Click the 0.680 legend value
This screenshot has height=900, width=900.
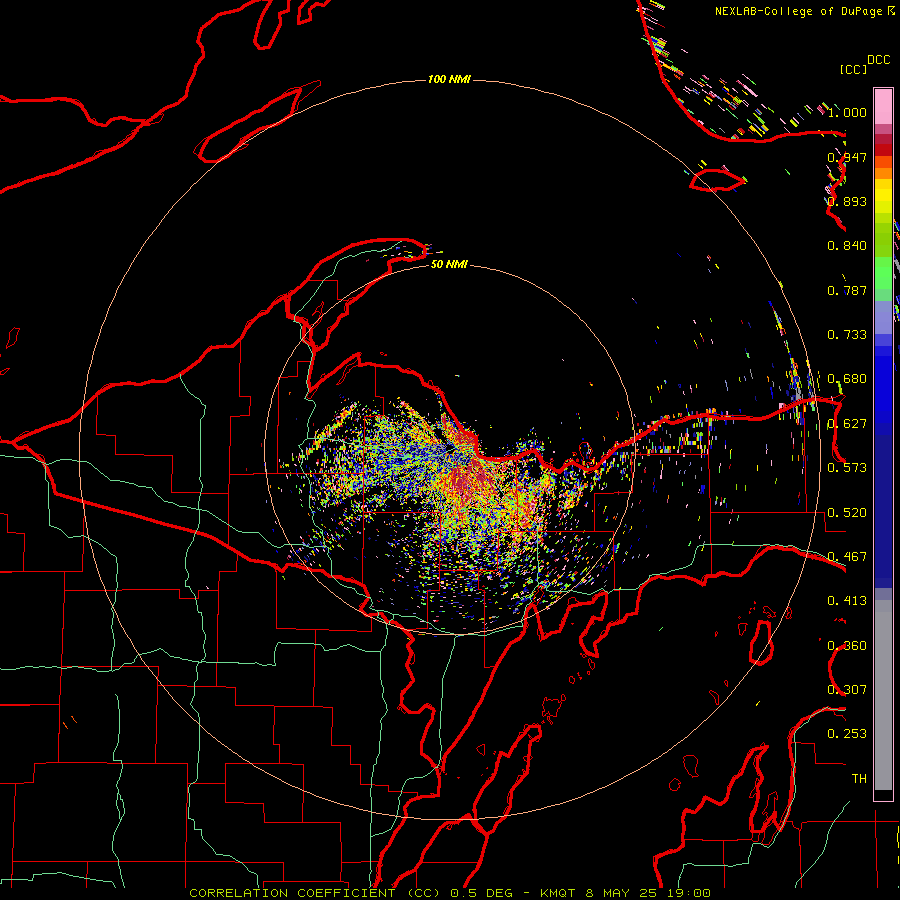point(847,379)
